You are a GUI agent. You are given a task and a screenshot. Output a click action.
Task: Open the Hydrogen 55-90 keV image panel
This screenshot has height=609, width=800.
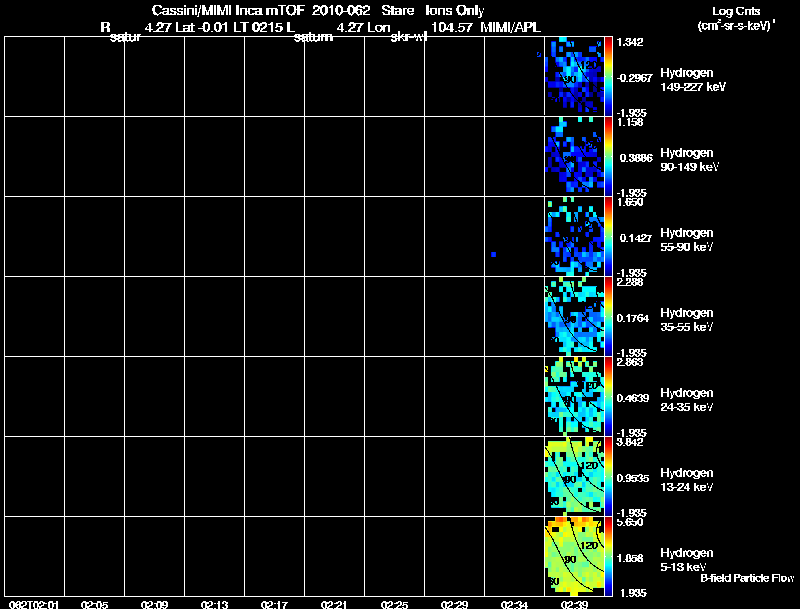pyautogui.click(x=574, y=236)
